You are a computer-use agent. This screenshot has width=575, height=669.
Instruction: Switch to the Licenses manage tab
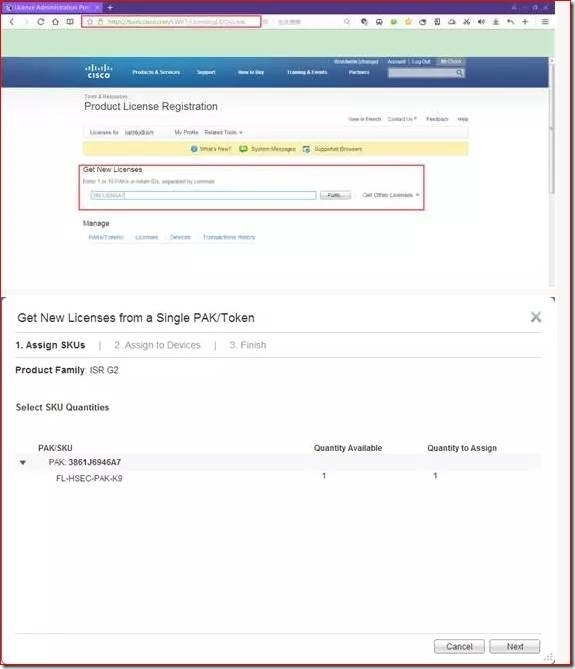click(x=146, y=237)
